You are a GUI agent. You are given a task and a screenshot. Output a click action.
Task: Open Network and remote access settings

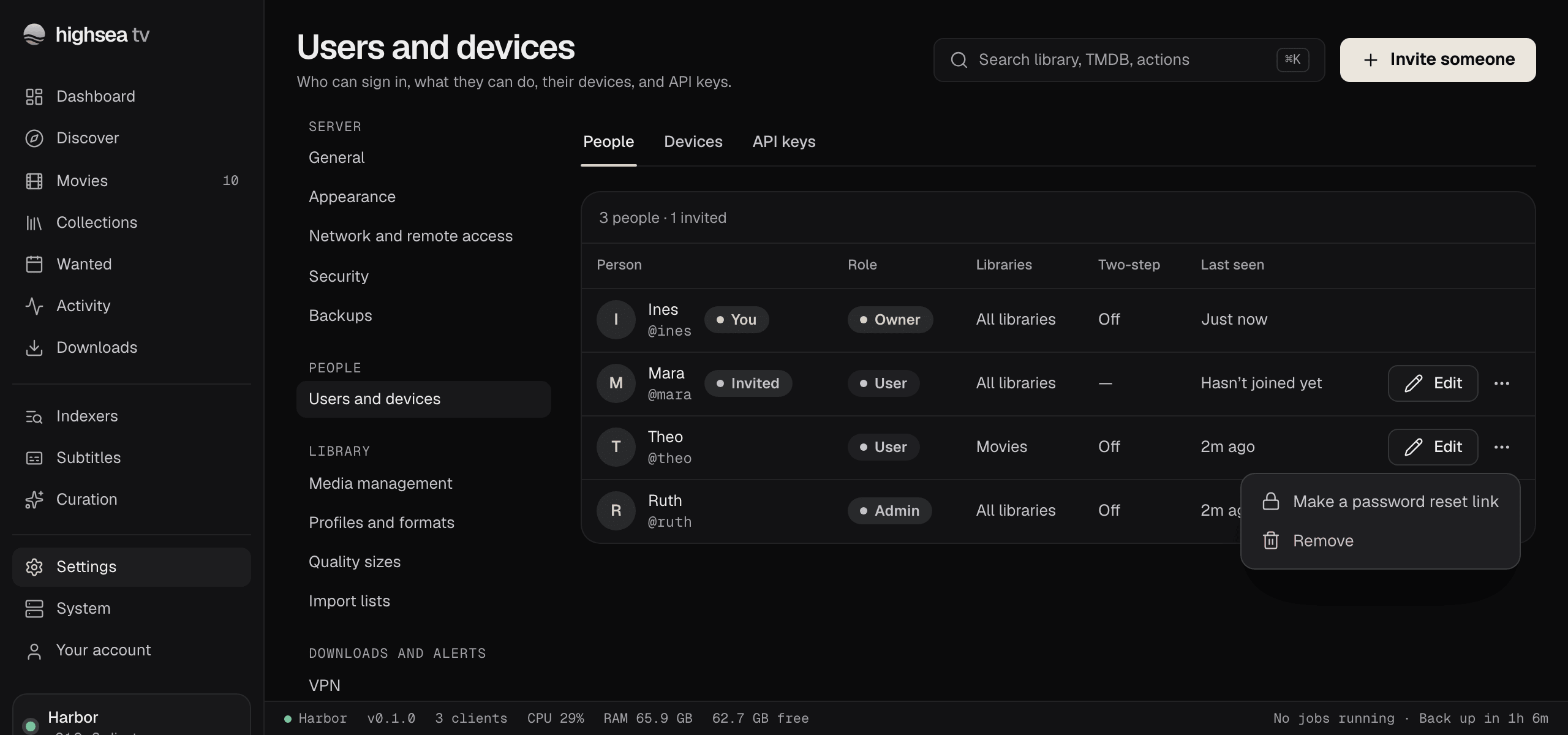(424, 236)
